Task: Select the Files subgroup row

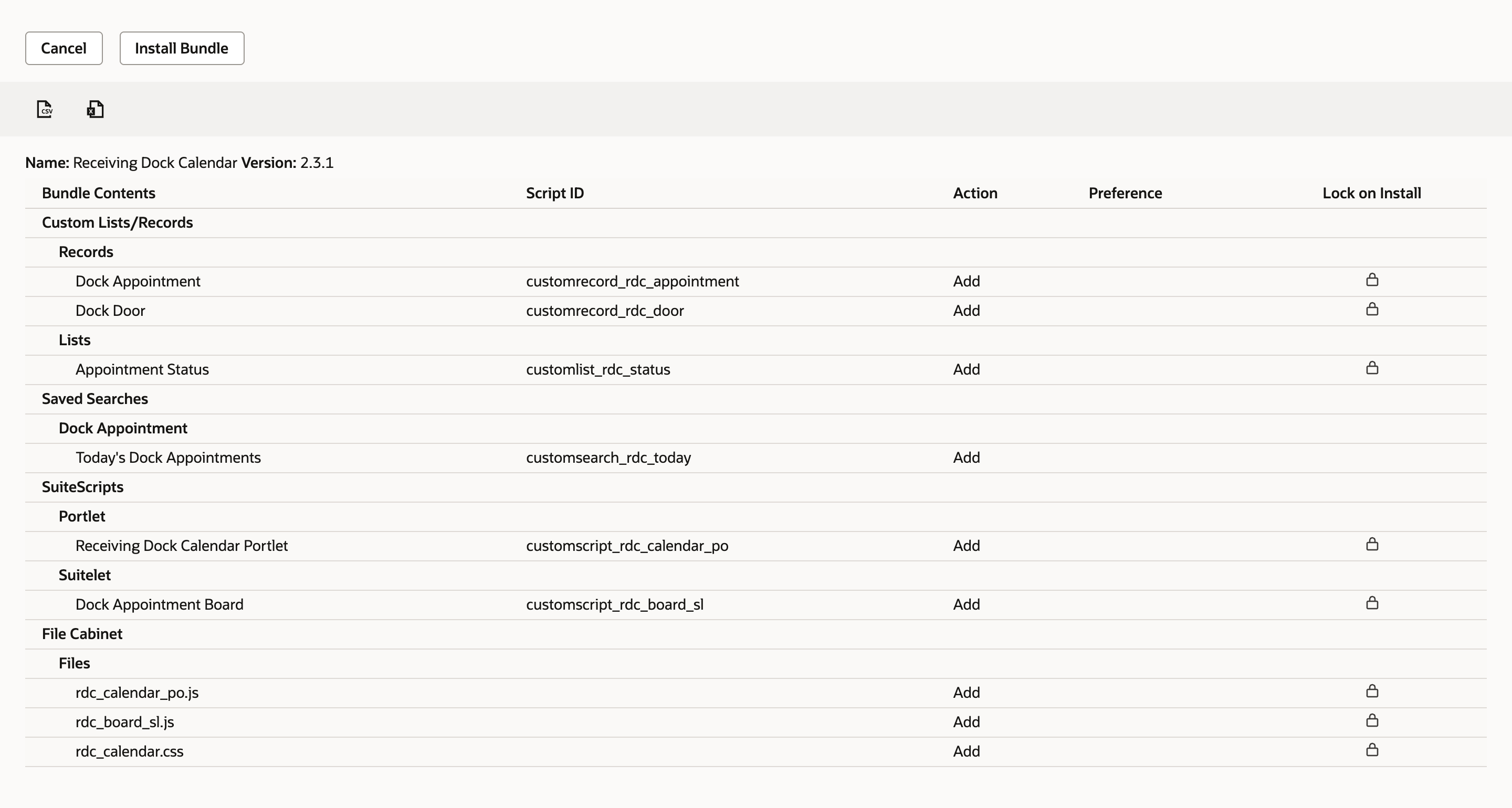Action: 756,663
